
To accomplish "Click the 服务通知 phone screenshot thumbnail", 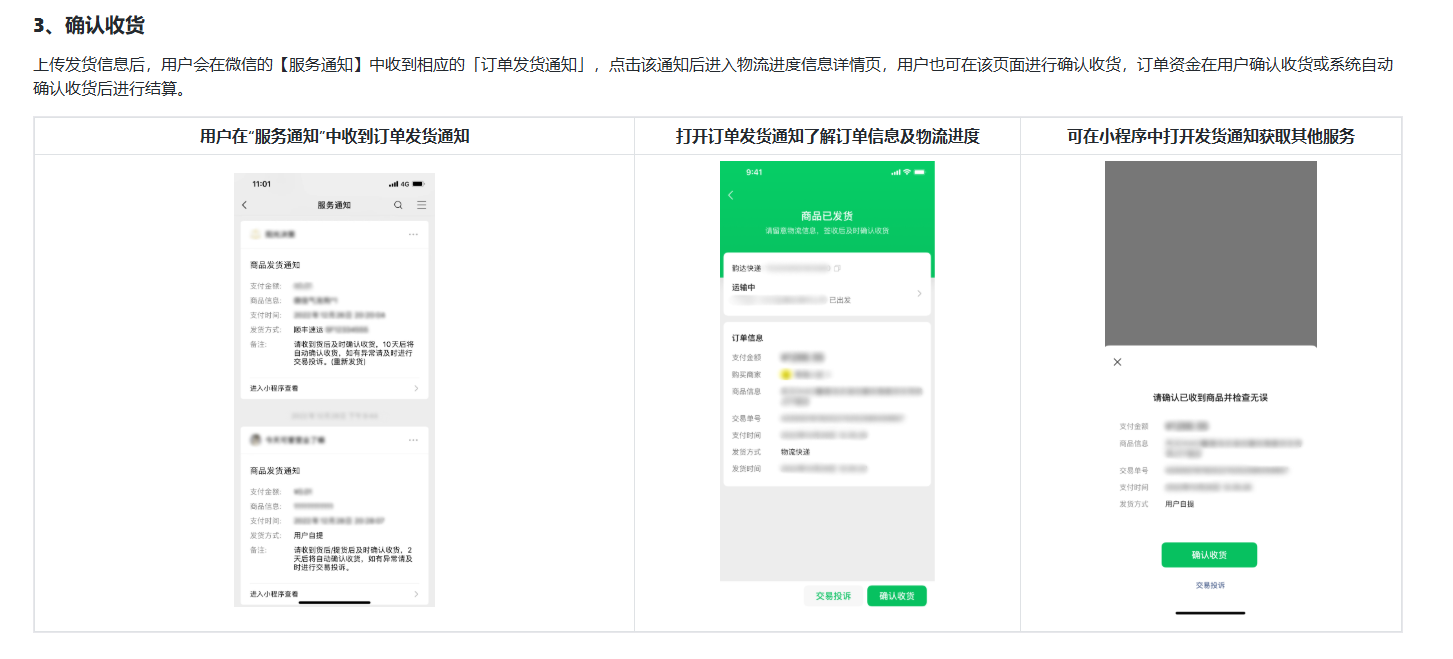I will [x=335, y=390].
